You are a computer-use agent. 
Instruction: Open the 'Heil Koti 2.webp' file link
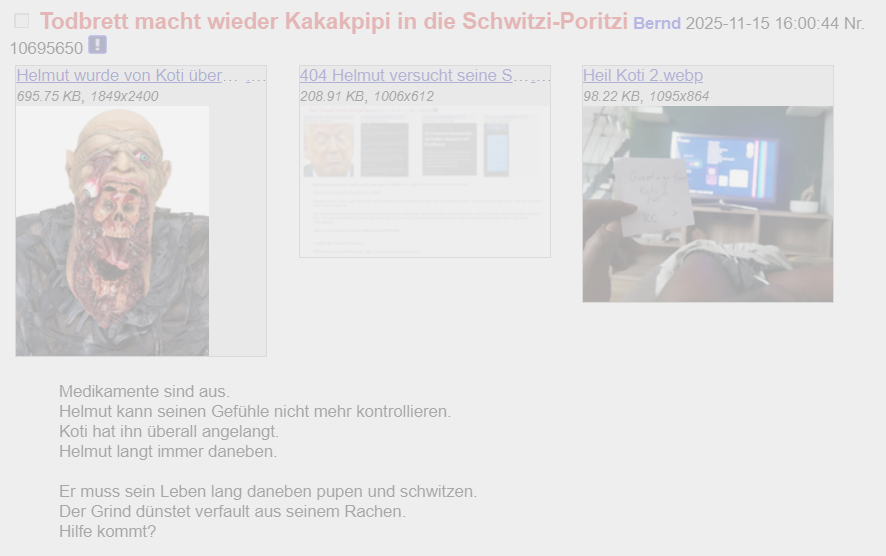(x=643, y=76)
